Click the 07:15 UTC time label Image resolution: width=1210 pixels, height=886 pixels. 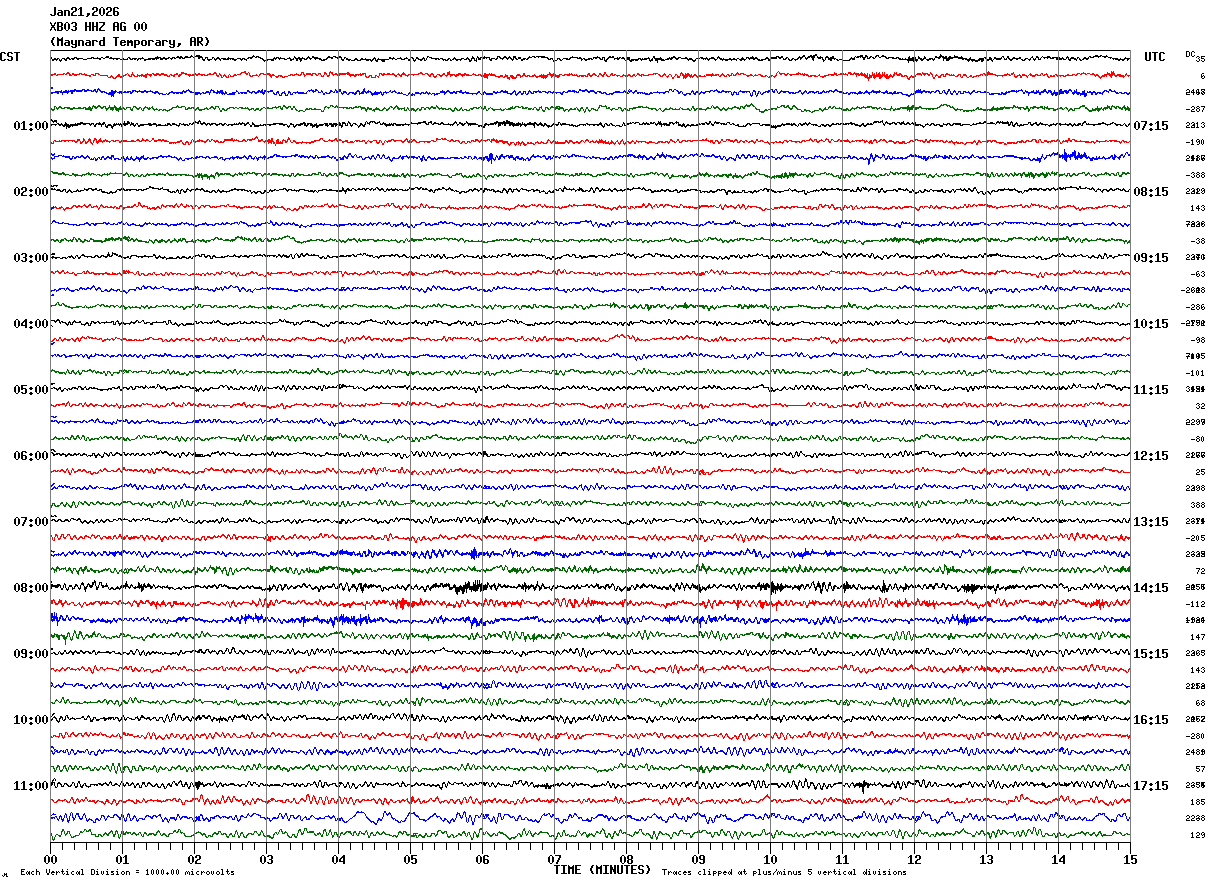1151,126
